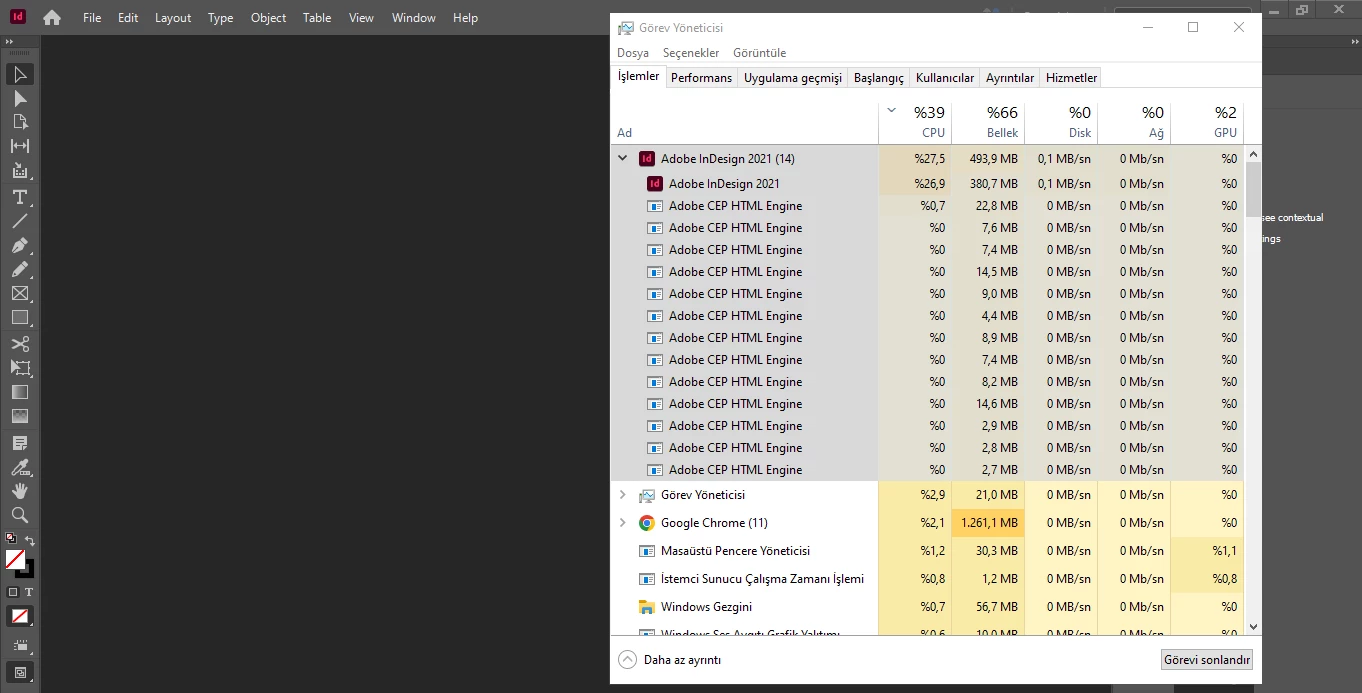Image resolution: width=1362 pixels, height=693 pixels.
Task: Sort by Ad column header
Action: [x=744, y=123]
